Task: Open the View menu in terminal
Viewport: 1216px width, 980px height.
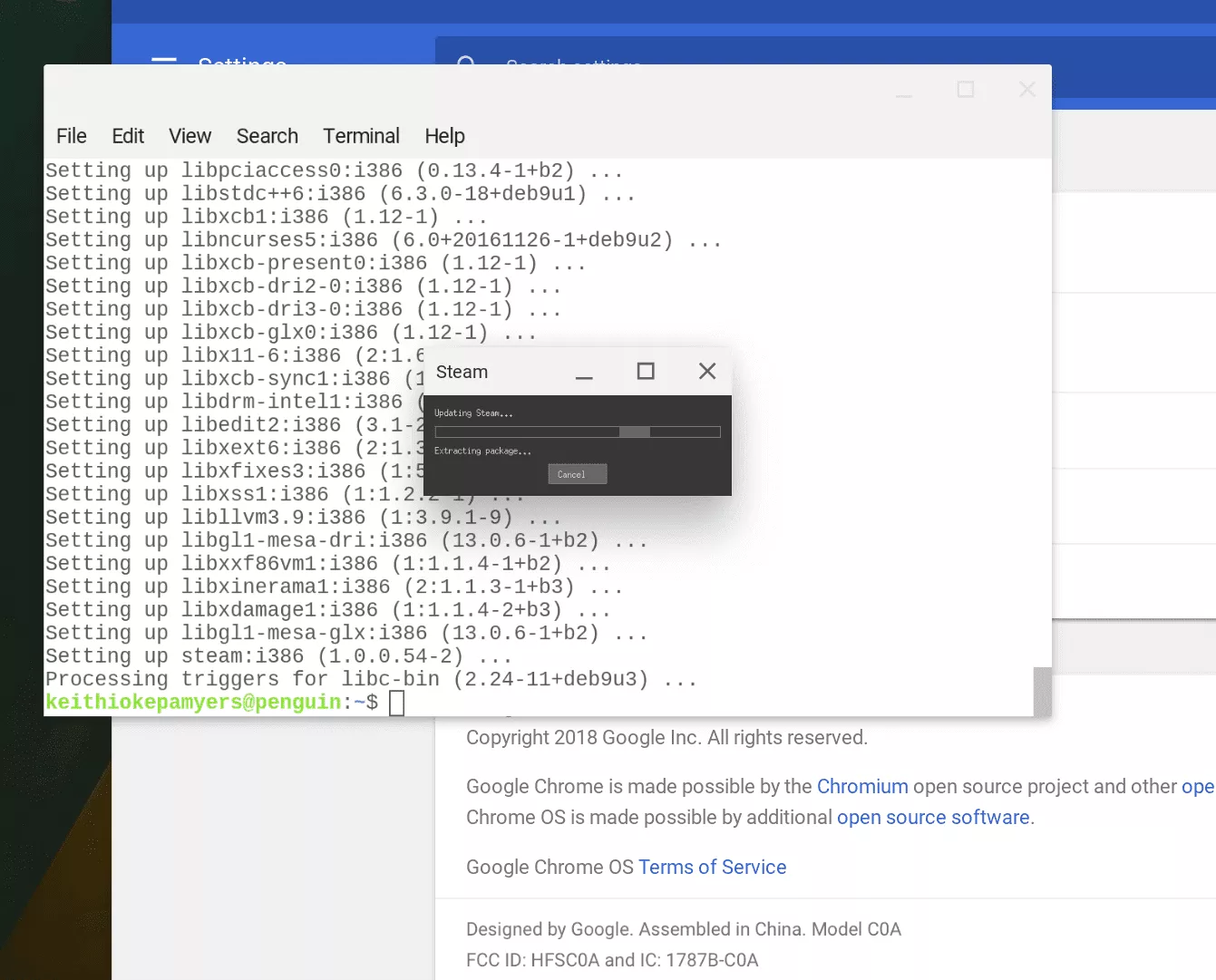Action: coord(190,136)
